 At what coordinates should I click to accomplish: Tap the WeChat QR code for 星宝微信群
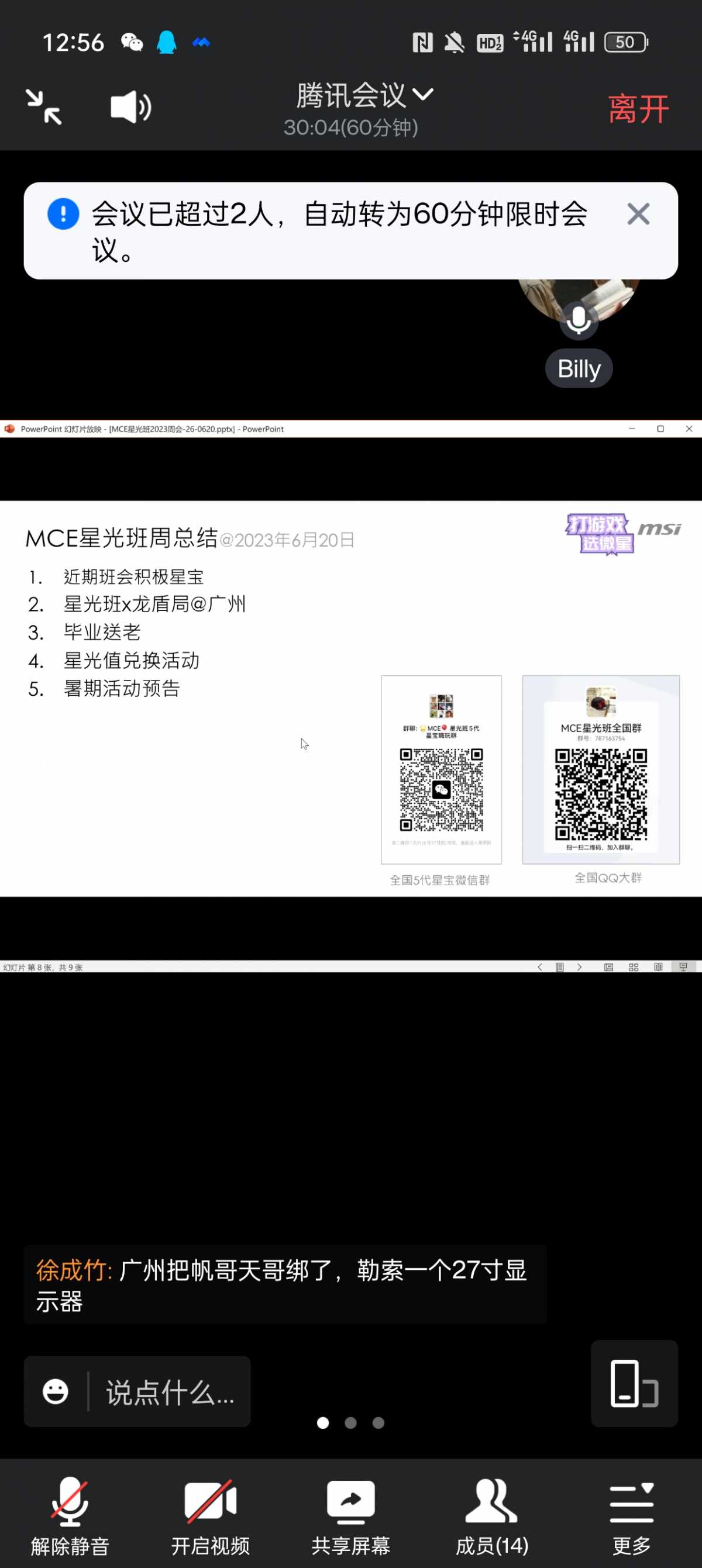pyautogui.click(x=442, y=790)
